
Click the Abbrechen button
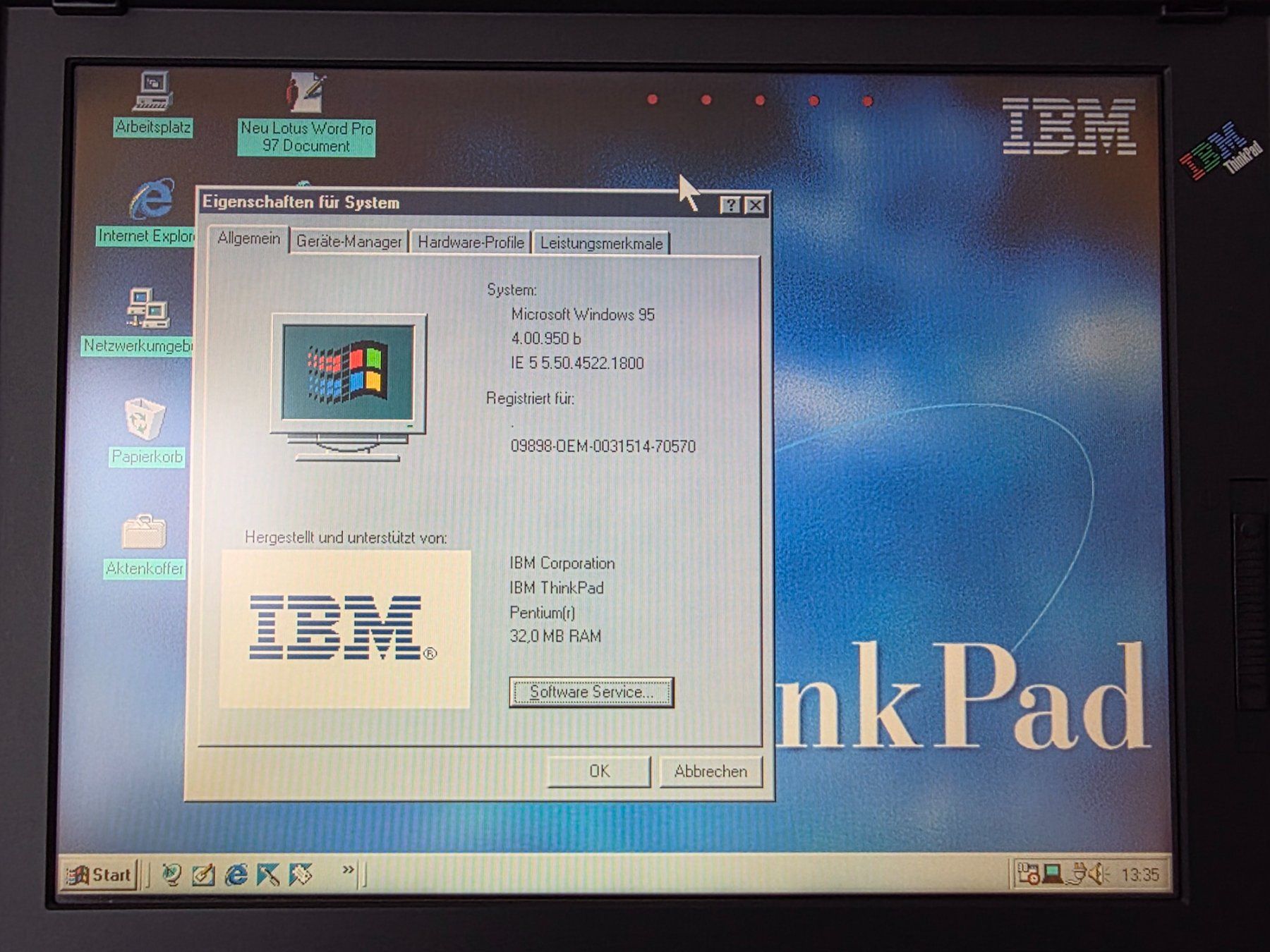pos(710,771)
